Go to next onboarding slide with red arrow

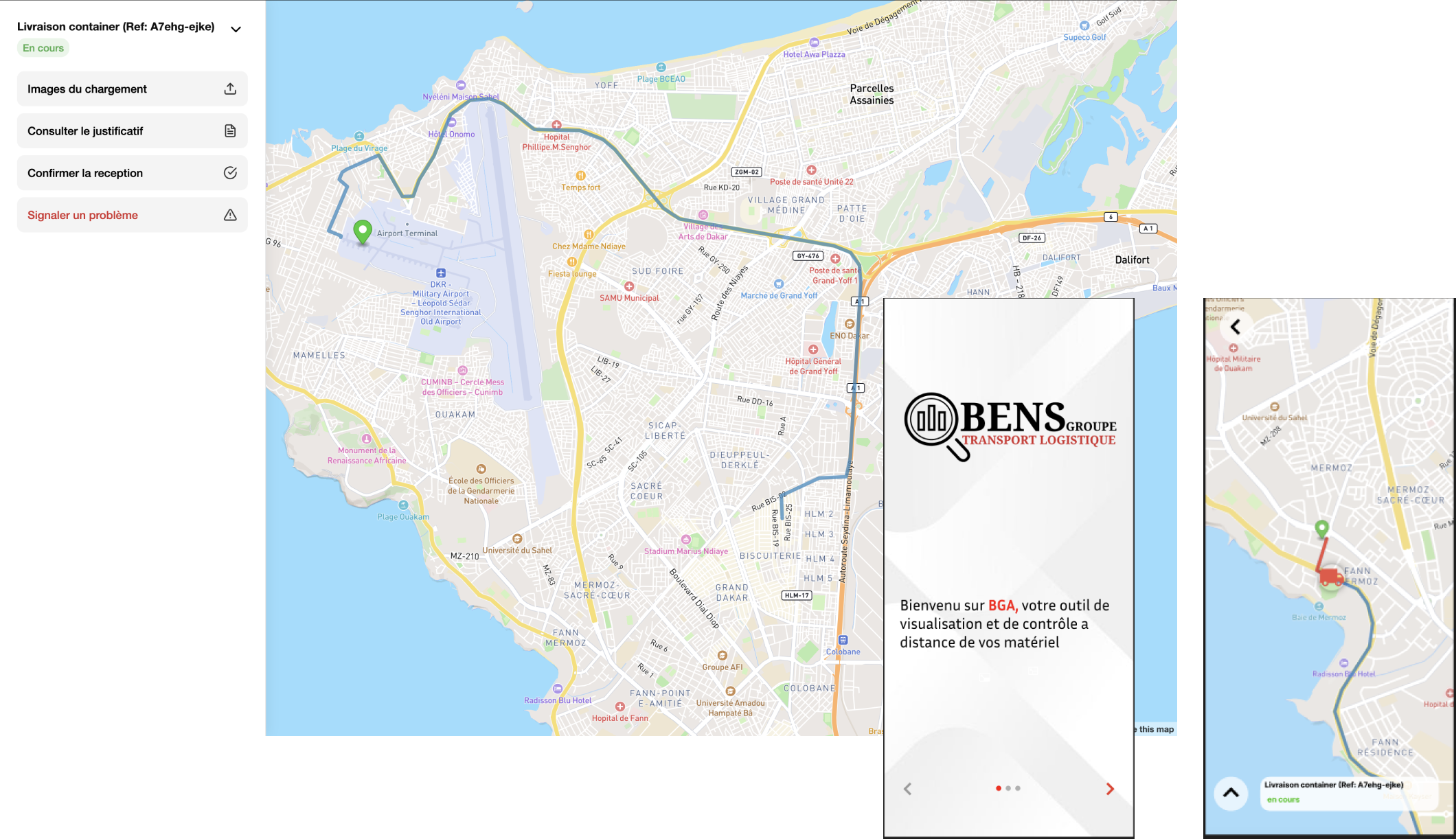(1110, 789)
